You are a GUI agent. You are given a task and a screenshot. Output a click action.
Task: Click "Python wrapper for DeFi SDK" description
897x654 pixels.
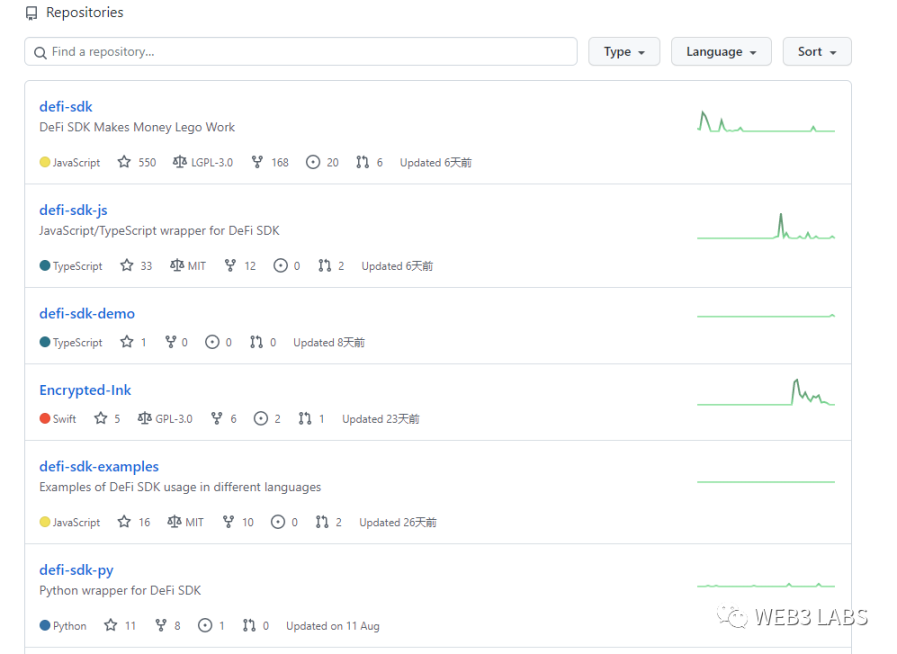[x=120, y=590]
